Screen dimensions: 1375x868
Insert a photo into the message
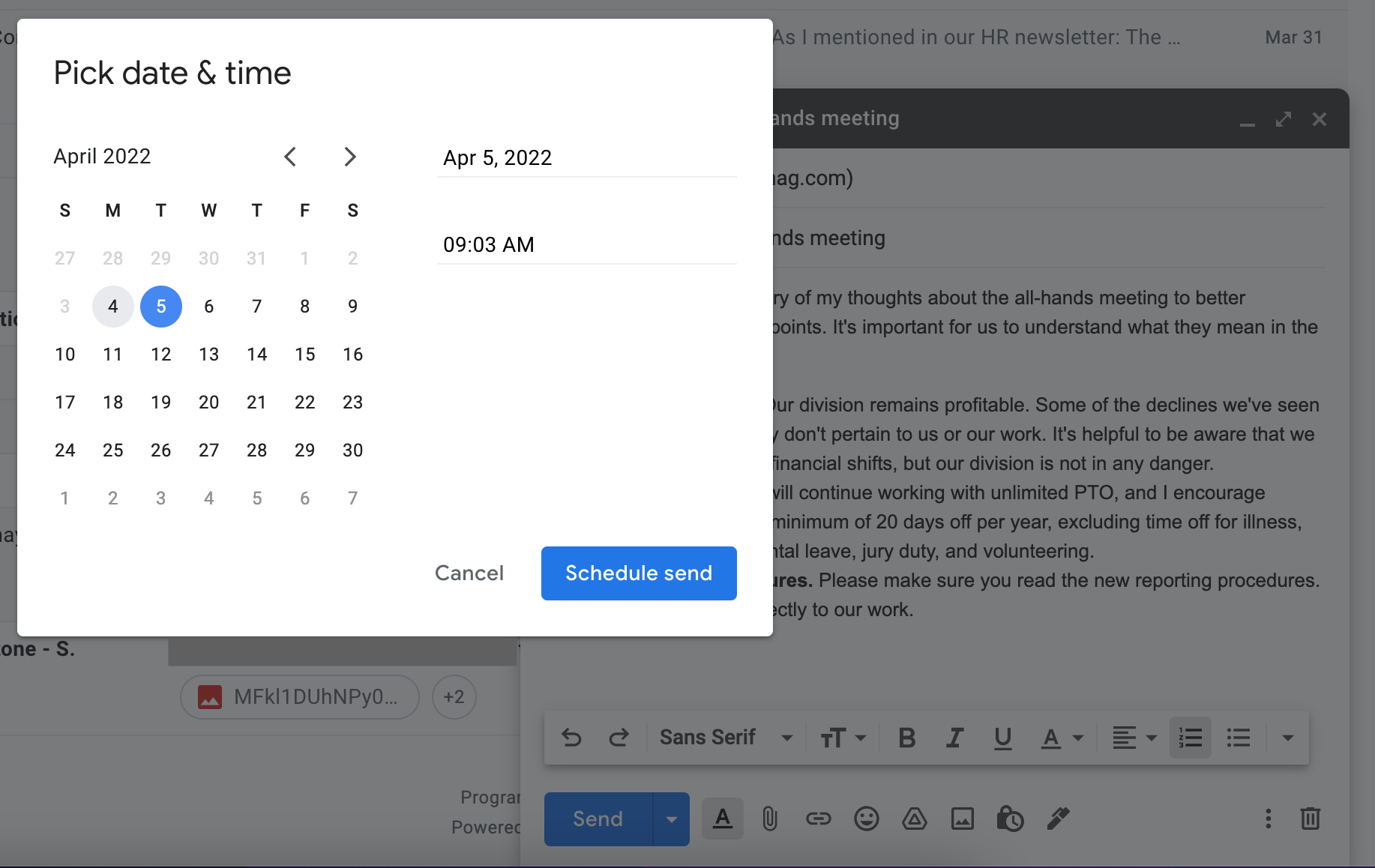(x=963, y=819)
